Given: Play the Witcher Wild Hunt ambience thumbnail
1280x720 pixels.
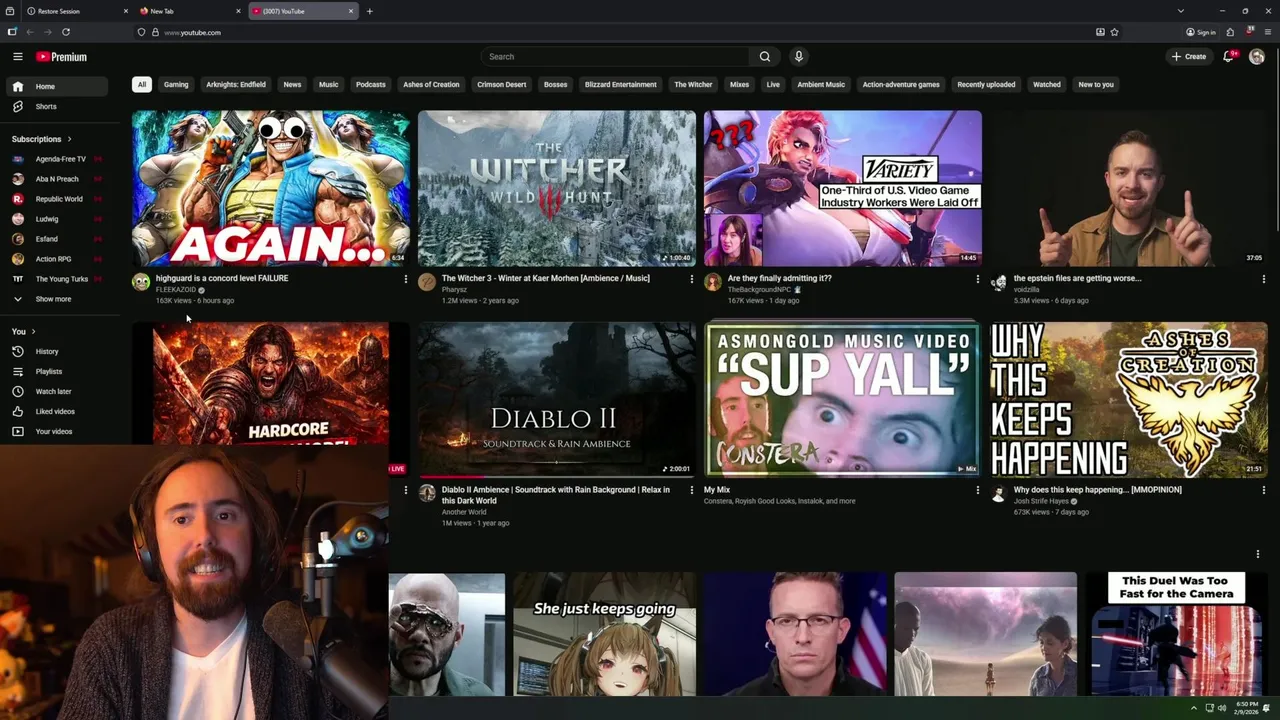Looking at the screenshot, I should 557,188.
